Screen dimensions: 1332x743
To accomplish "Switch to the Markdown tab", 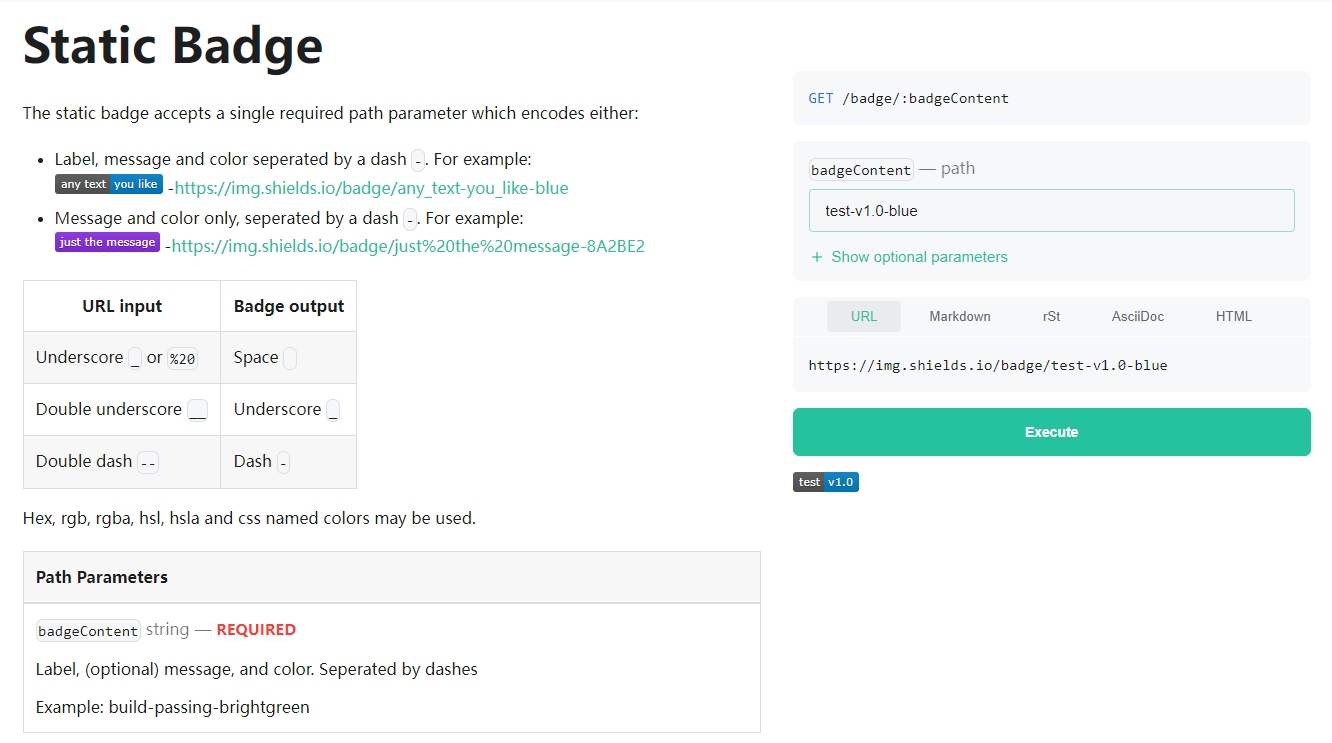I will (959, 316).
